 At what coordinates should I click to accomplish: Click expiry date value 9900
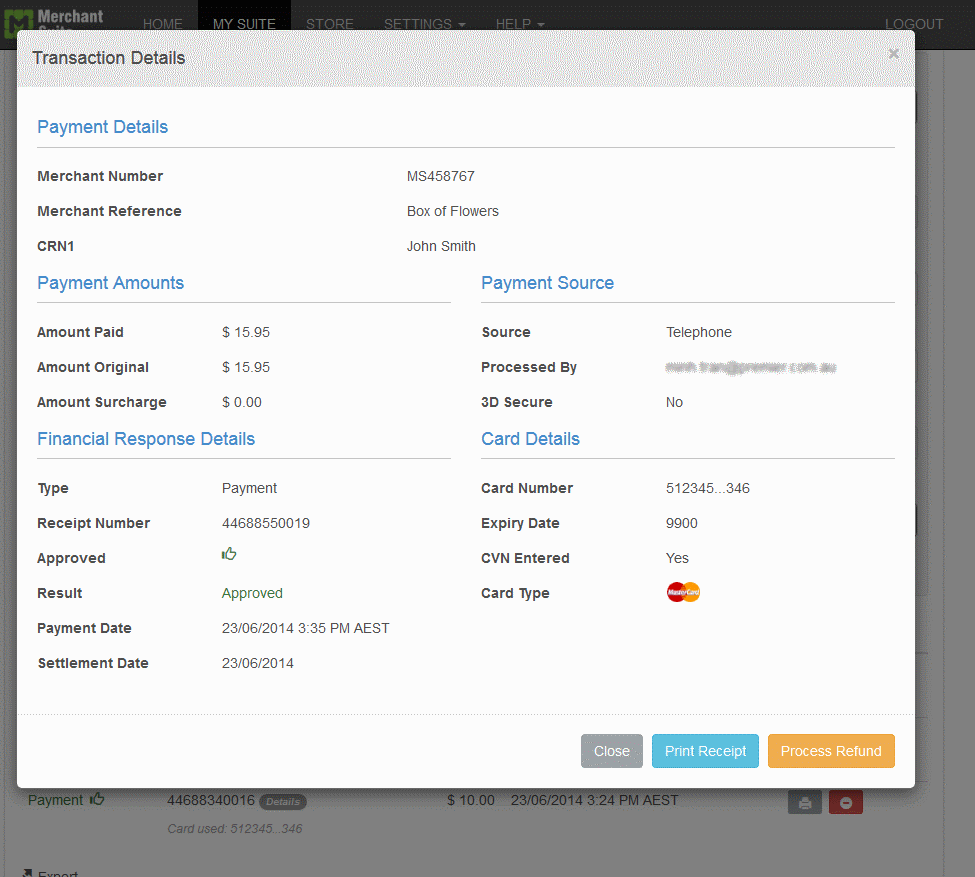click(x=682, y=523)
